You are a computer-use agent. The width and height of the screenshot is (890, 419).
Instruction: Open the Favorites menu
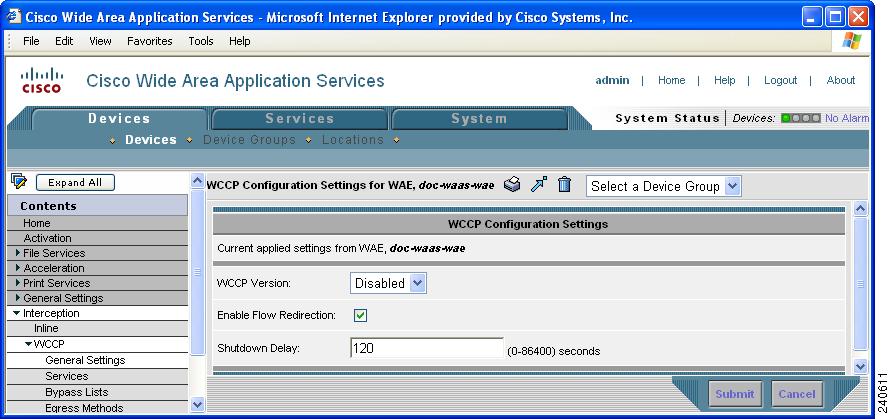[x=150, y=41]
